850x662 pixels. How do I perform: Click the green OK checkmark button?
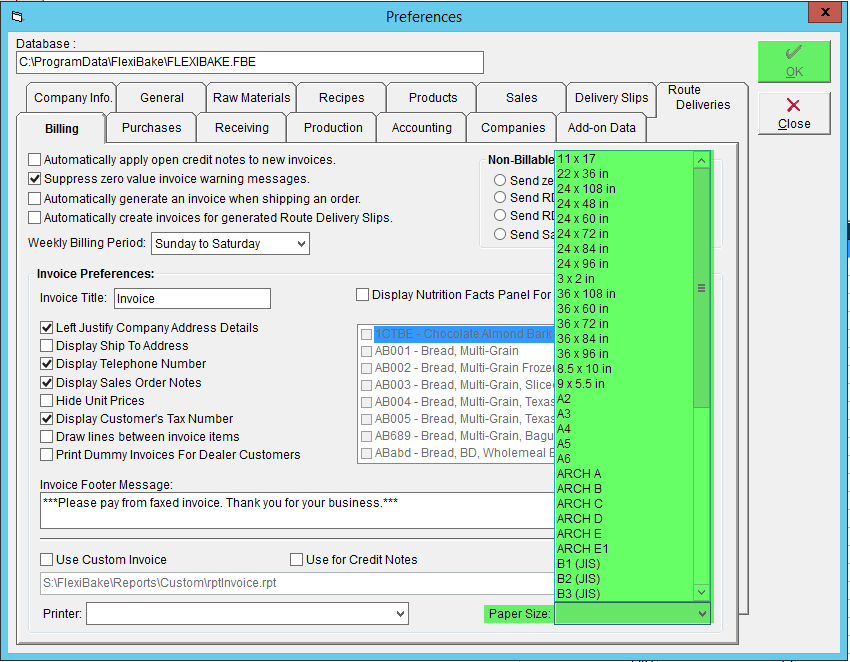pos(794,61)
